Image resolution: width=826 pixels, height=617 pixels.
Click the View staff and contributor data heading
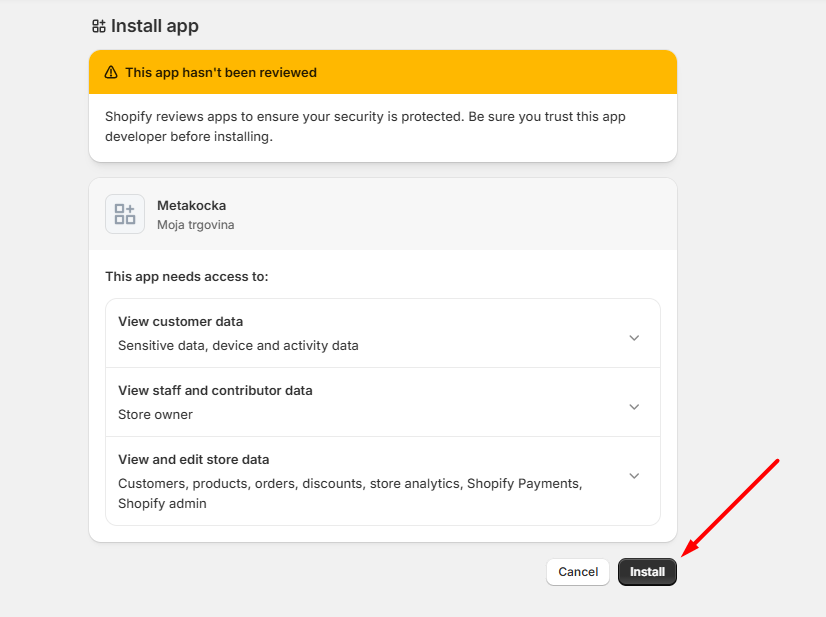[x=215, y=390]
